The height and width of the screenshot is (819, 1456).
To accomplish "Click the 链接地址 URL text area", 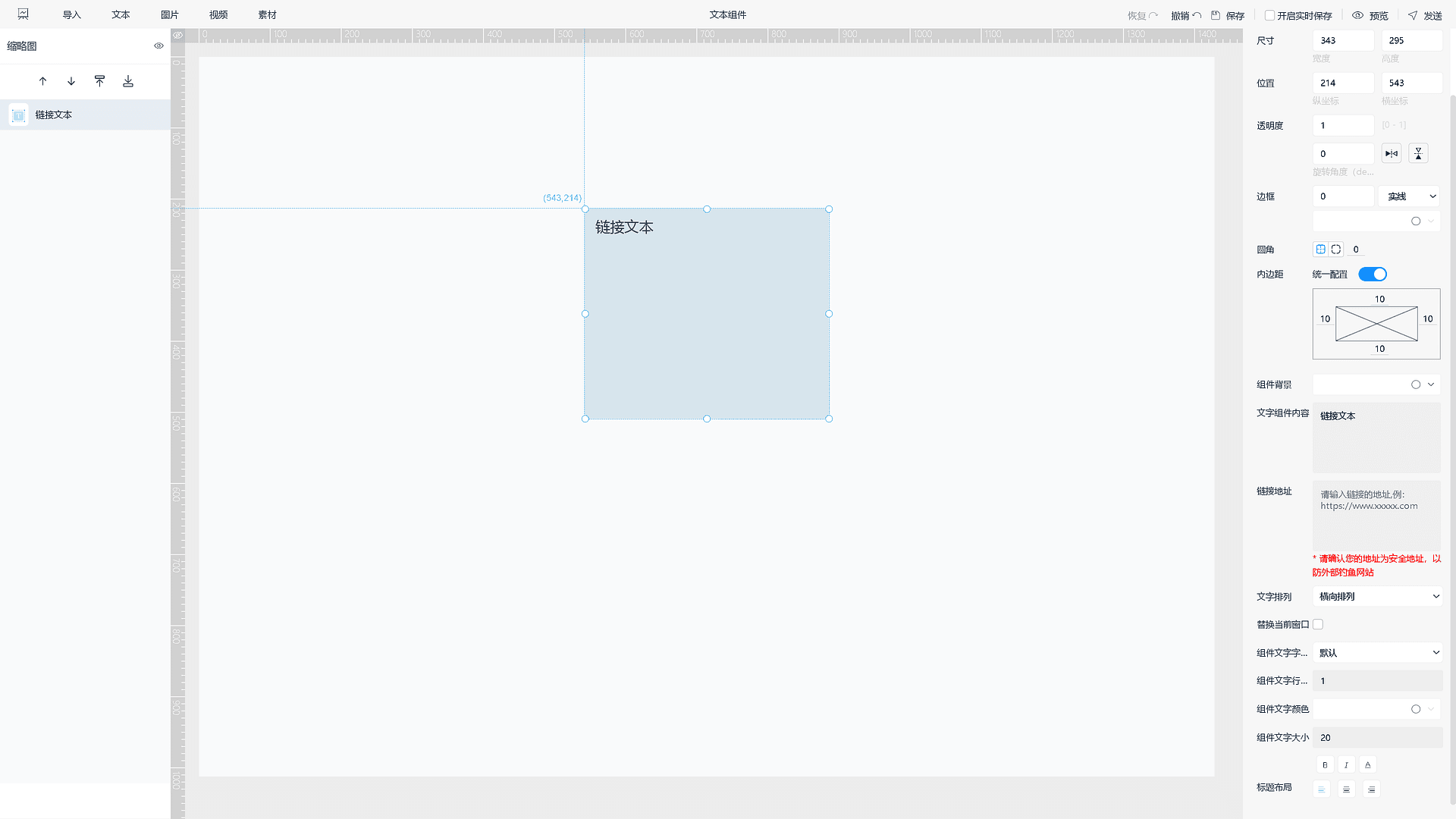I will [1376, 516].
